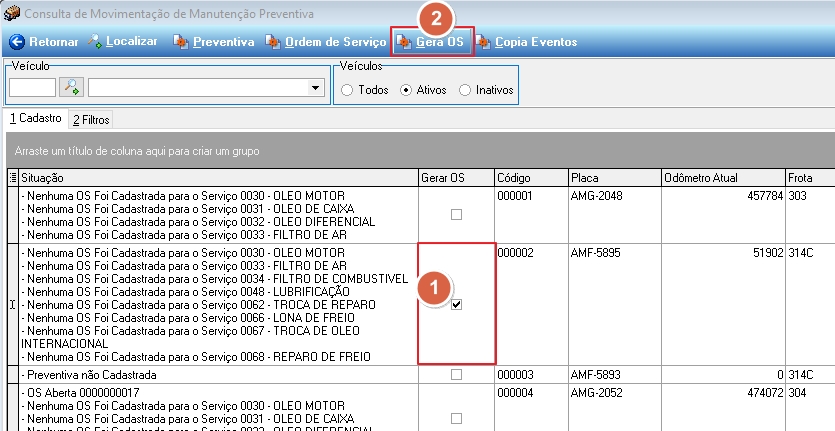Sort by the Gerar OS column header
Viewport: 835px width, 431px height.
456,178
